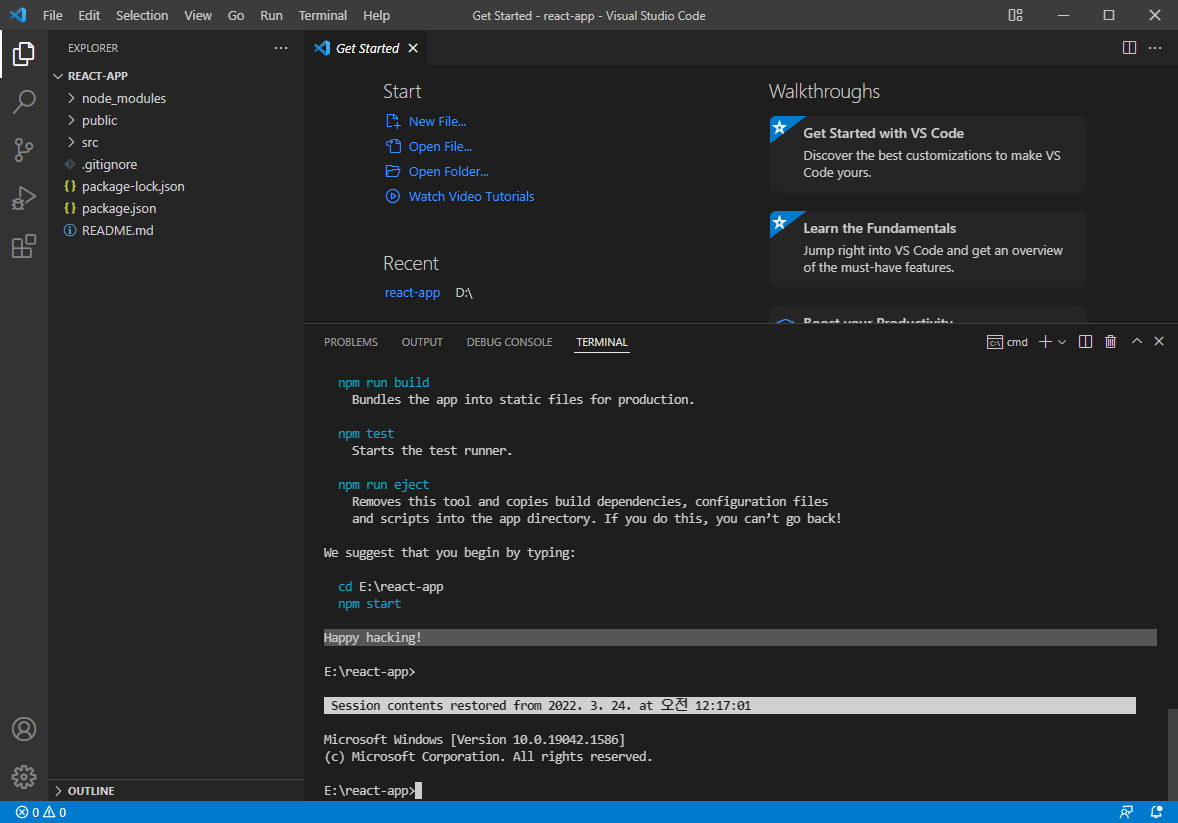This screenshot has height=823, width=1178.
Task: Open the Extensions view
Action: point(23,246)
